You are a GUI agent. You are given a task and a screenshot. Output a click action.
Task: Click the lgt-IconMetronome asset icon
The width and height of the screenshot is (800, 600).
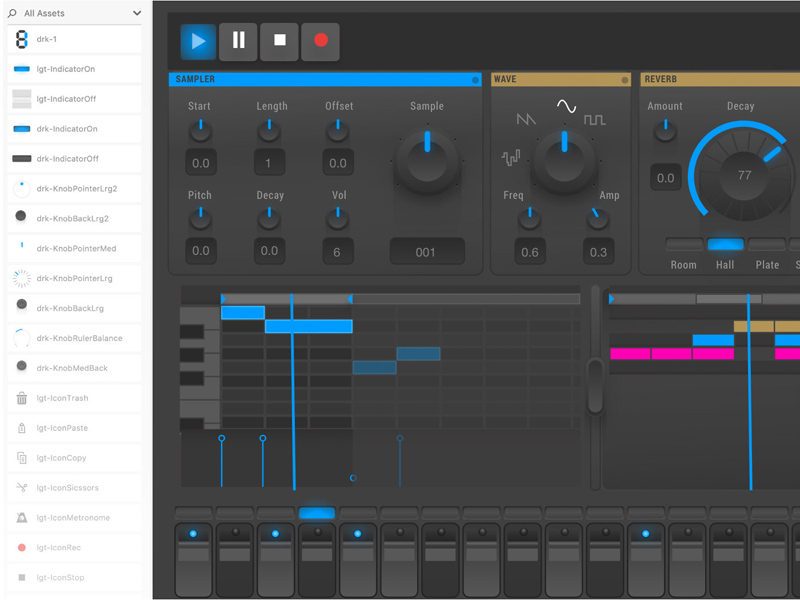[x=21, y=518]
